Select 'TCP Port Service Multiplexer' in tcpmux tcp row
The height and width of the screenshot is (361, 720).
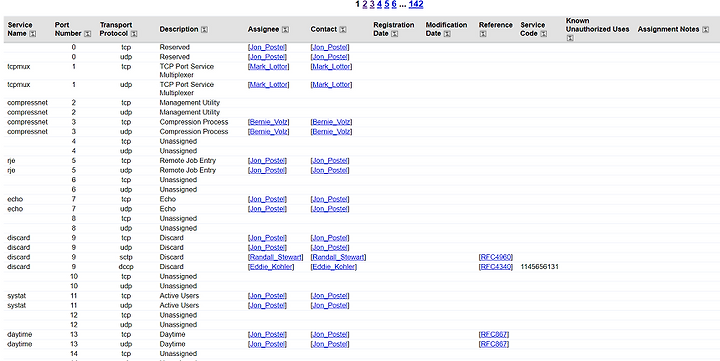187,71
